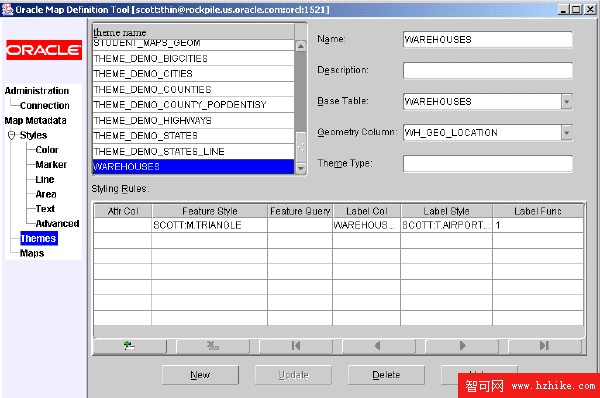Click the theme name column header
Screen dimensions: 600x398
click(x=193, y=32)
